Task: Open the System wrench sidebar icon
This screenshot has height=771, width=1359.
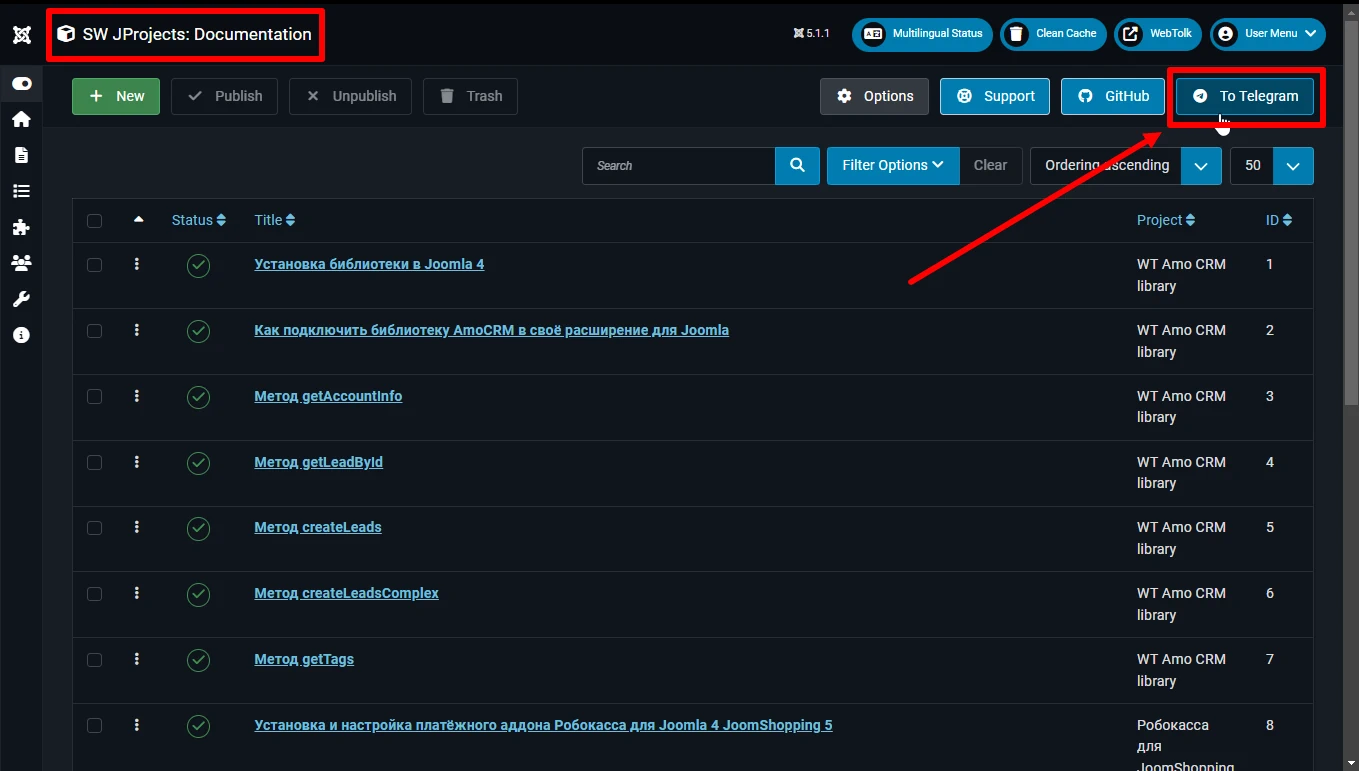Action: pyautogui.click(x=21, y=299)
